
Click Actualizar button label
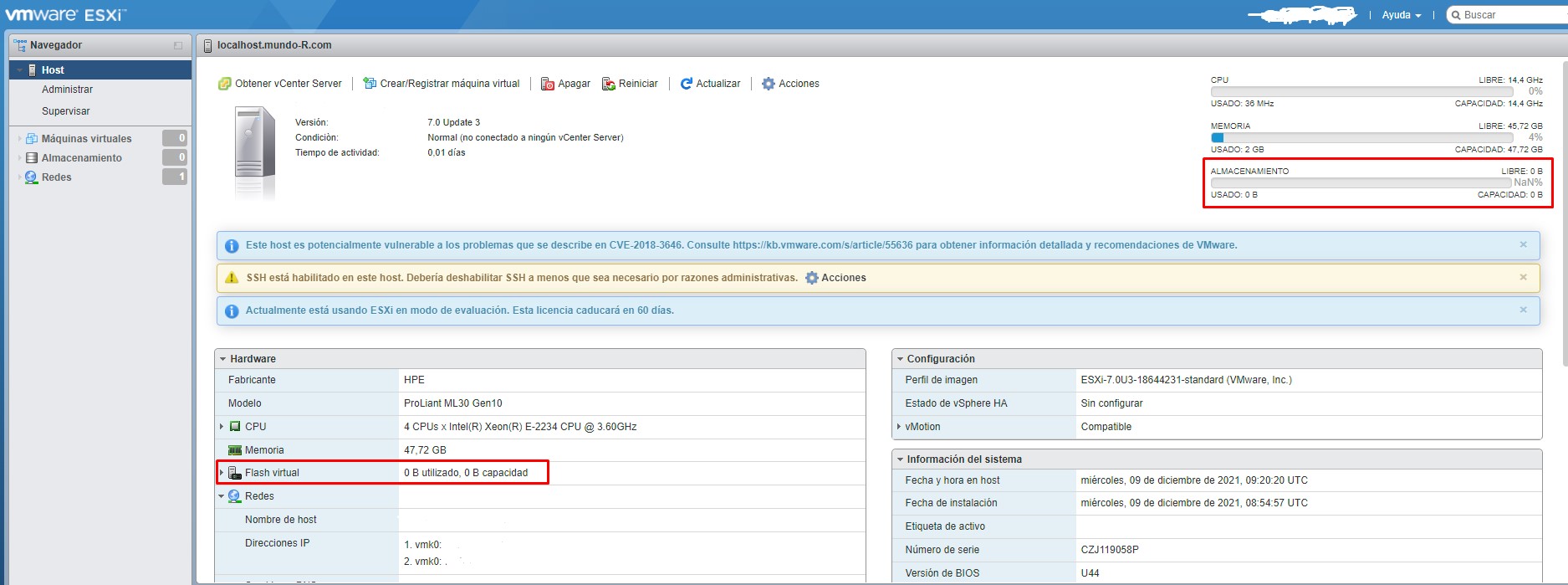(x=718, y=84)
